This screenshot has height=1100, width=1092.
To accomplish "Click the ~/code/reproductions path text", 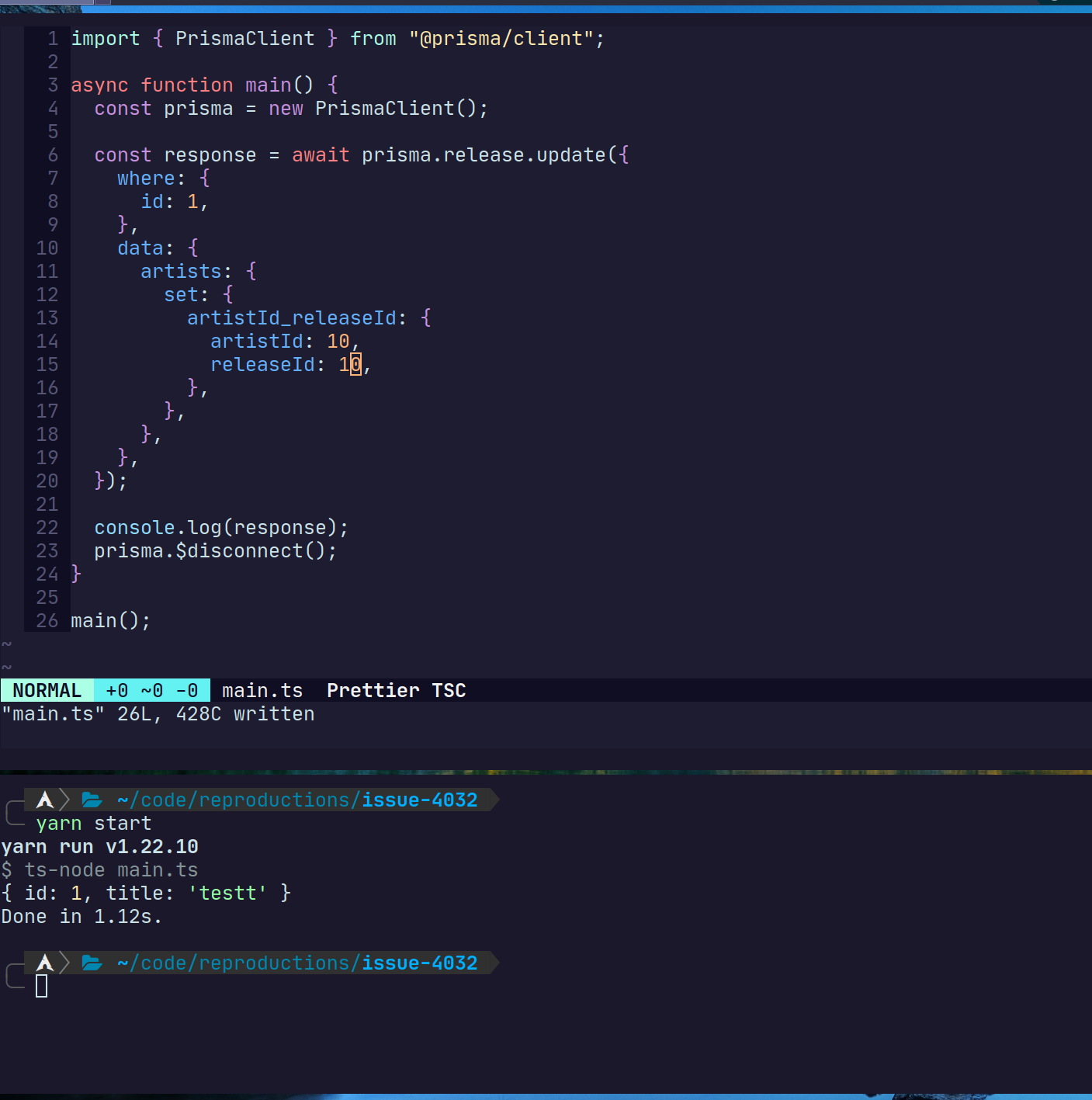I will (x=233, y=800).
